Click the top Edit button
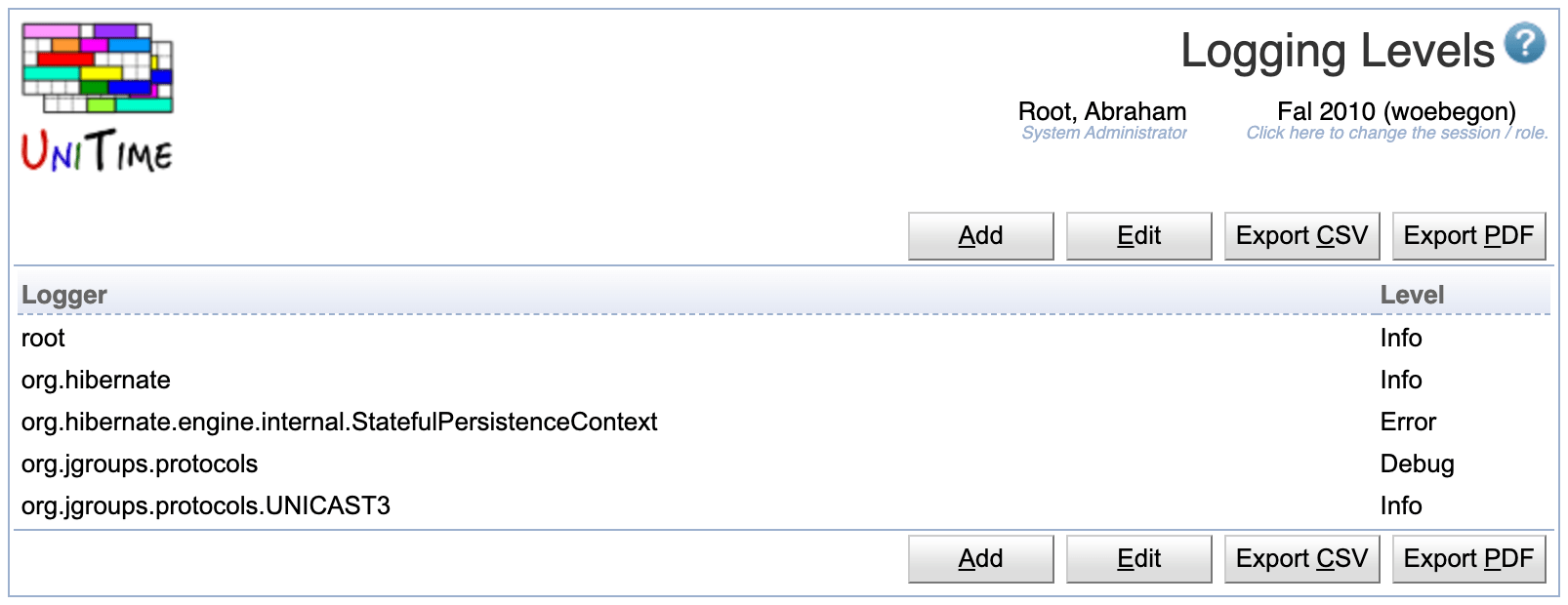 [1138, 236]
